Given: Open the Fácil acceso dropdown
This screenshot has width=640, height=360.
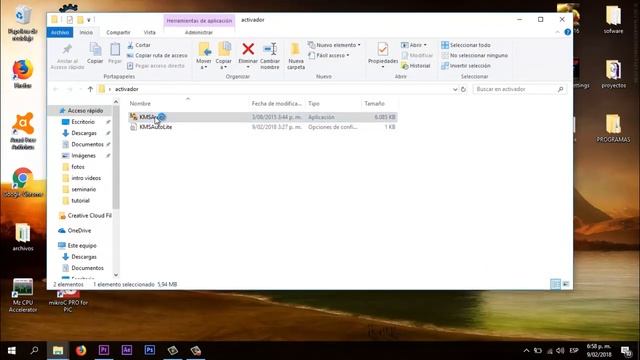Looking at the screenshot, I should point(329,56).
